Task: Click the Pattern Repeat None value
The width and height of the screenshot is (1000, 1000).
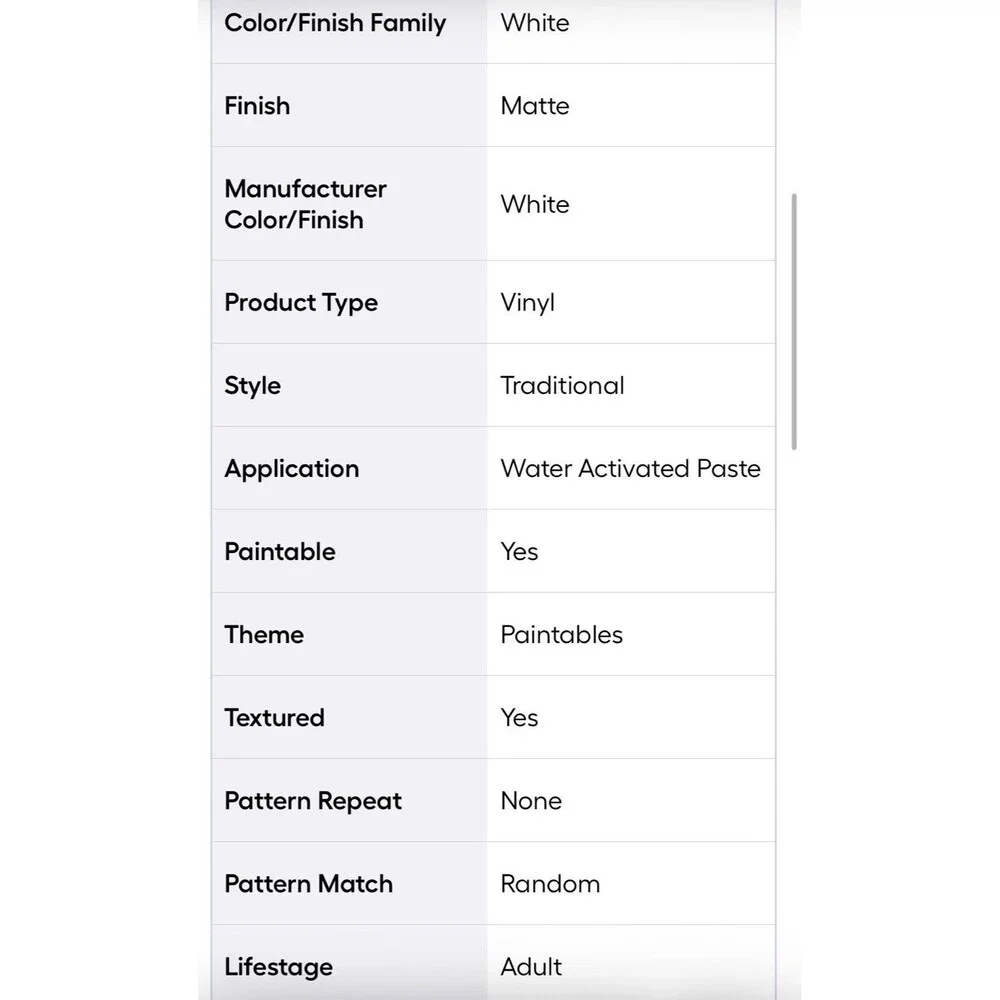Action: [x=531, y=800]
